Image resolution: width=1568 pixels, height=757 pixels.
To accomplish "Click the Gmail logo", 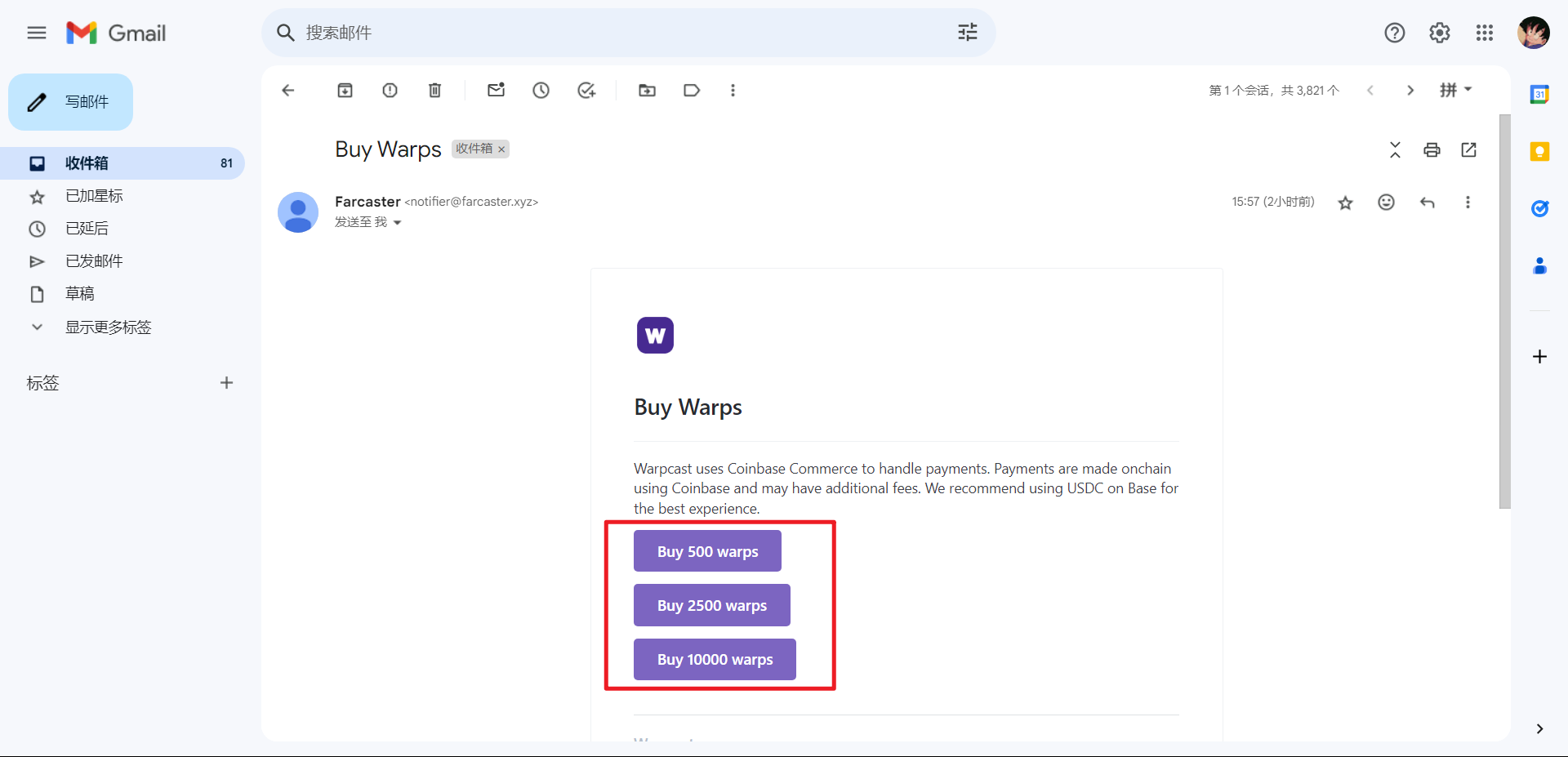I will click(x=116, y=33).
